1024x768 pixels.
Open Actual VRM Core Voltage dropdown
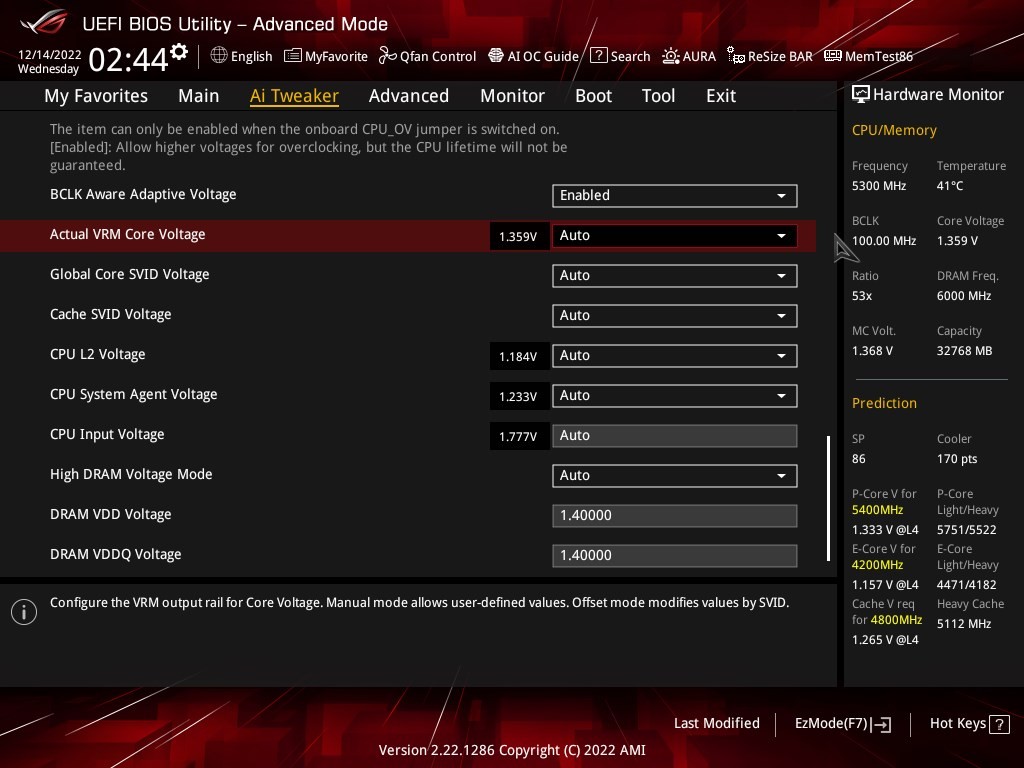674,235
